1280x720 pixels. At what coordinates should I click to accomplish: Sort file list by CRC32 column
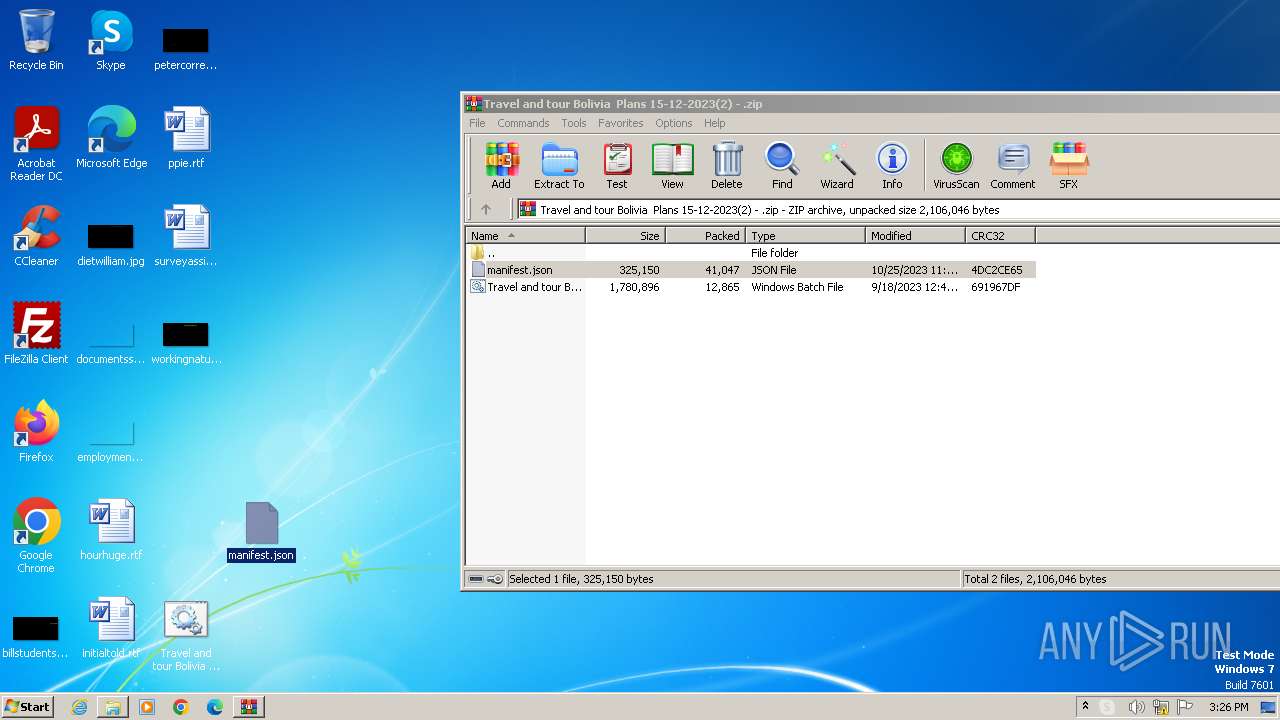point(1001,236)
